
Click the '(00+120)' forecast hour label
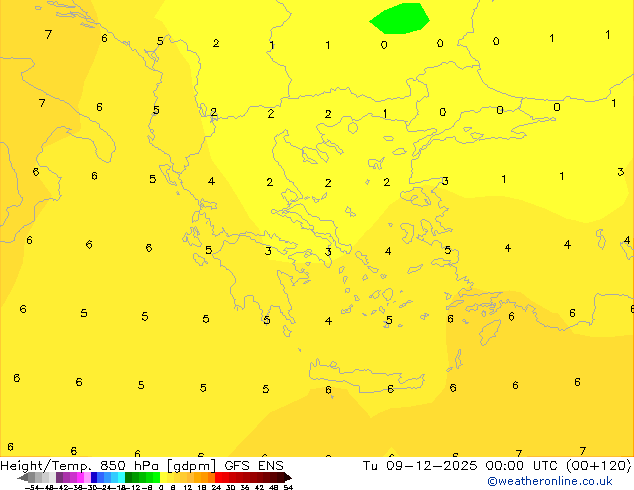click(598, 466)
